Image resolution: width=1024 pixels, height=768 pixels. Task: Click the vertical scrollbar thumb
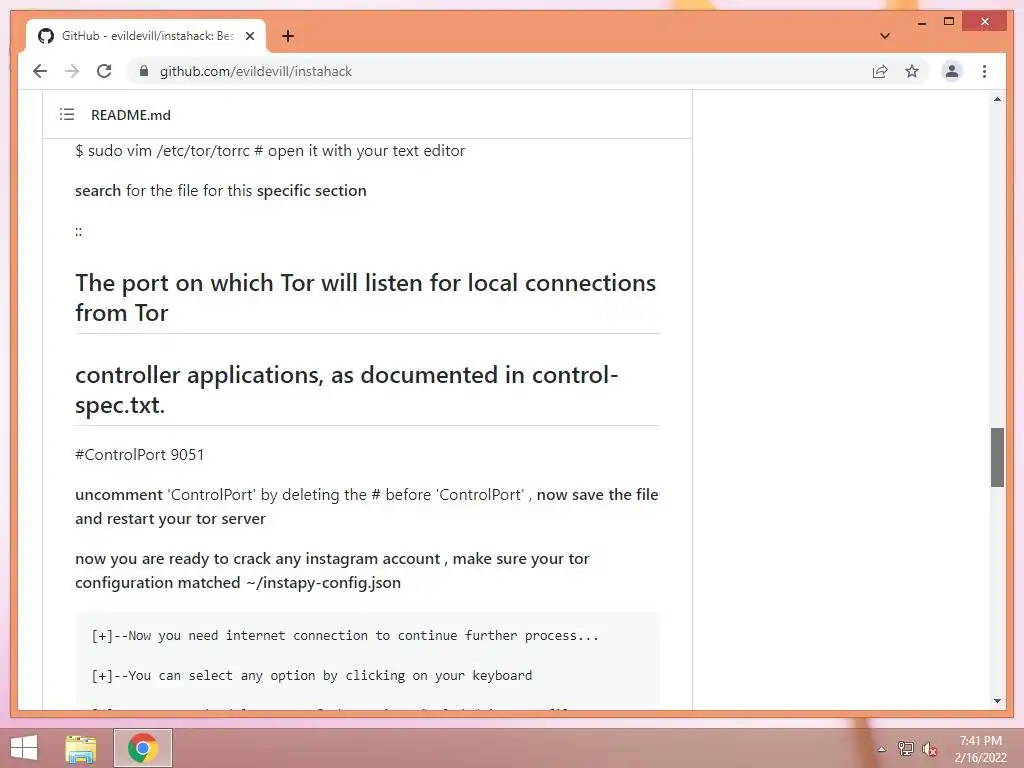pyautogui.click(x=997, y=457)
